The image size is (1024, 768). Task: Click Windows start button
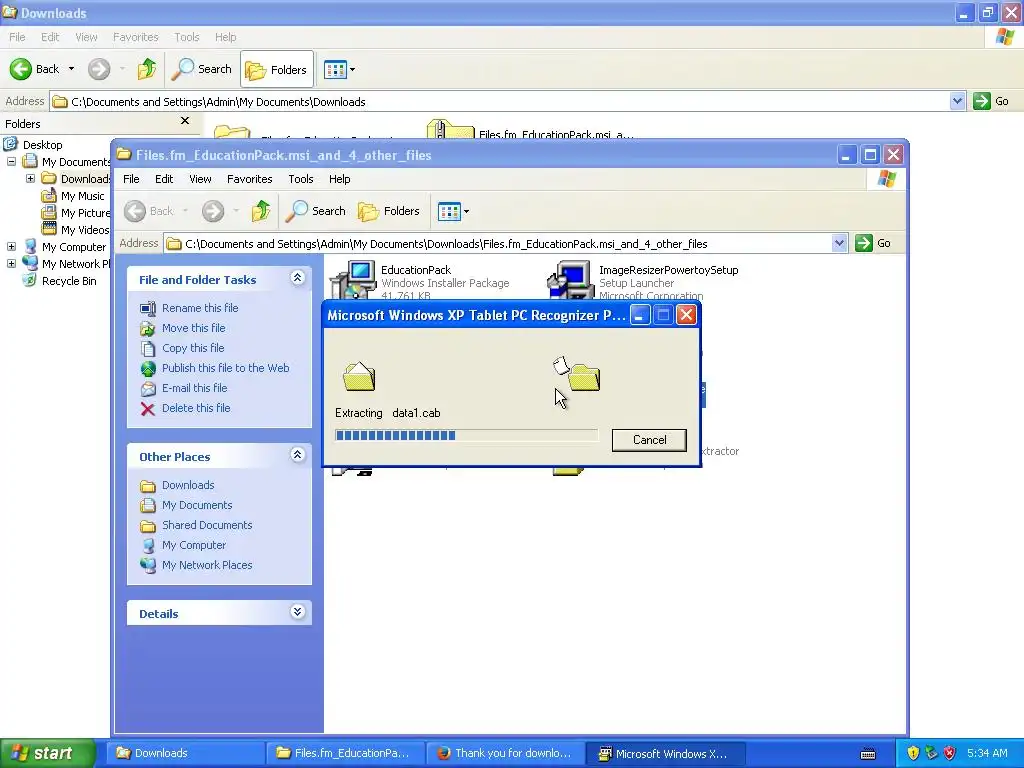(48, 754)
